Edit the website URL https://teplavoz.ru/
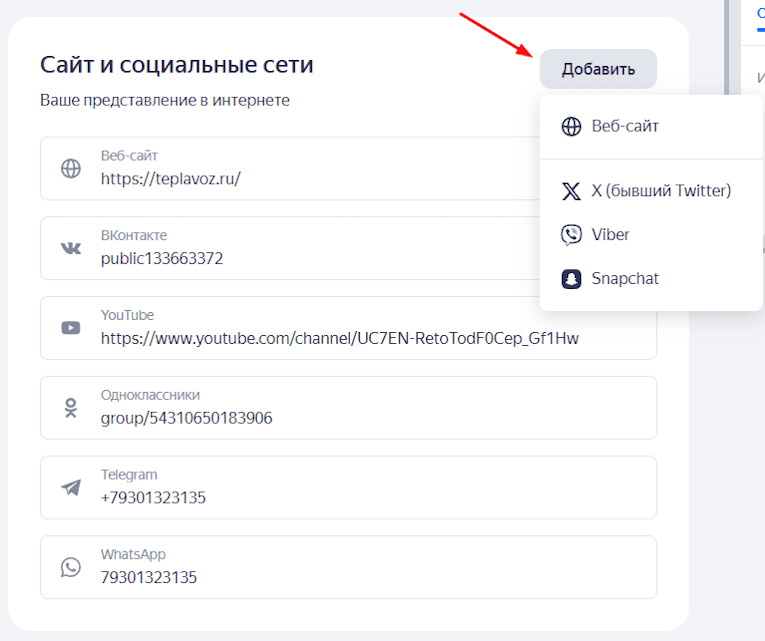765x641 pixels. pyautogui.click(x=300, y=179)
